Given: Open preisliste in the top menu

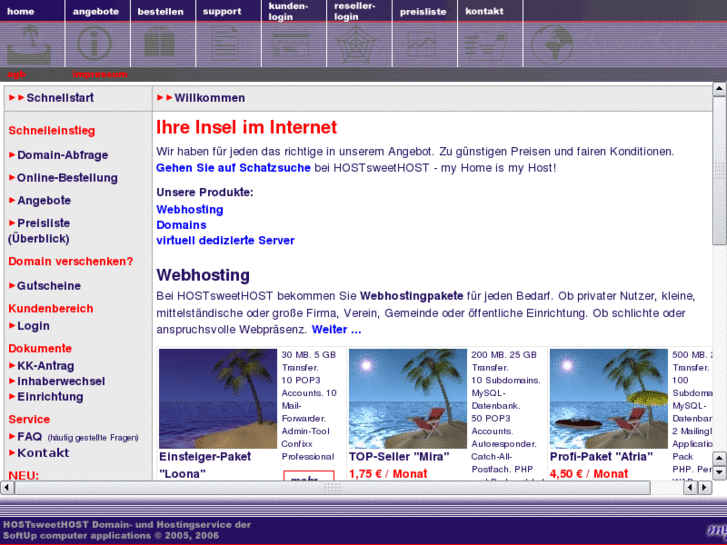Looking at the screenshot, I should [x=423, y=12].
